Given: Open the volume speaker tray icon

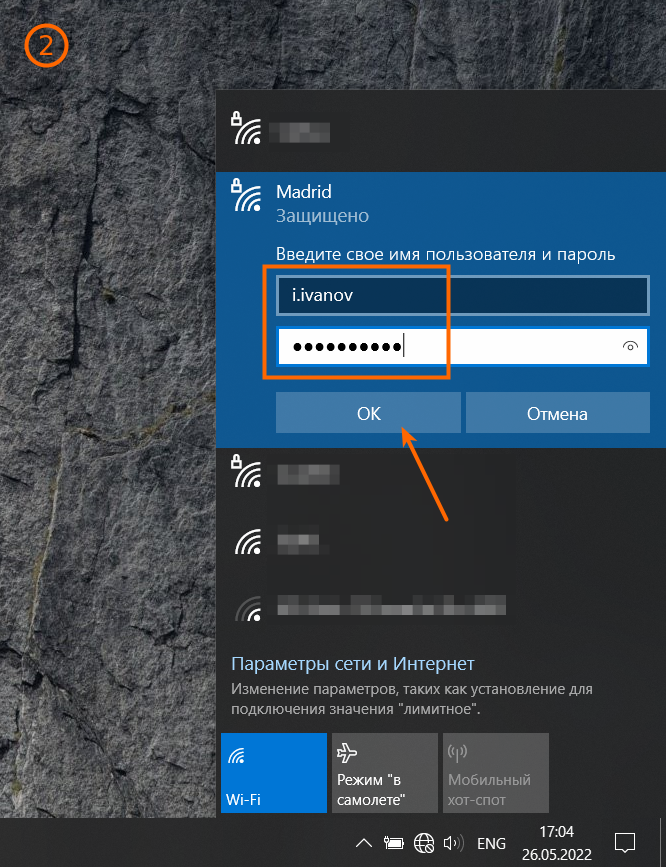Looking at the screenshot, I should point(453,842).
